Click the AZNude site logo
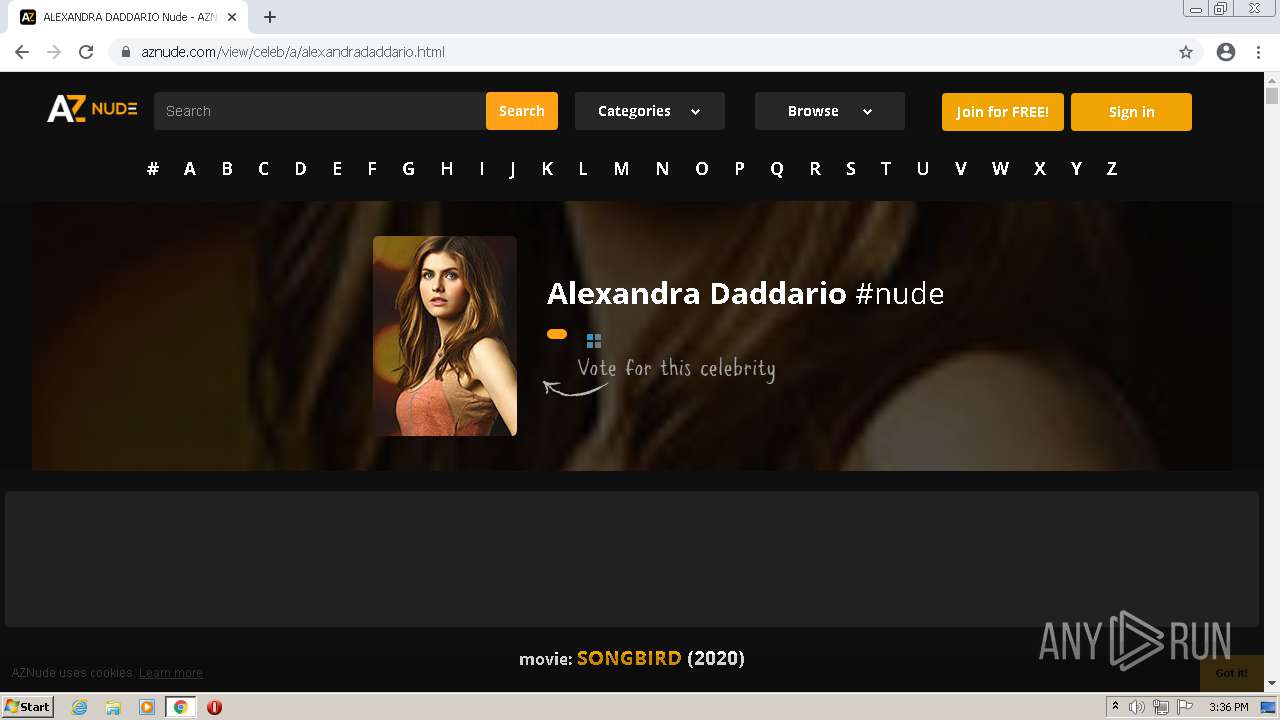The height and width of the screenshot is (720, 1280). (92, 109)
